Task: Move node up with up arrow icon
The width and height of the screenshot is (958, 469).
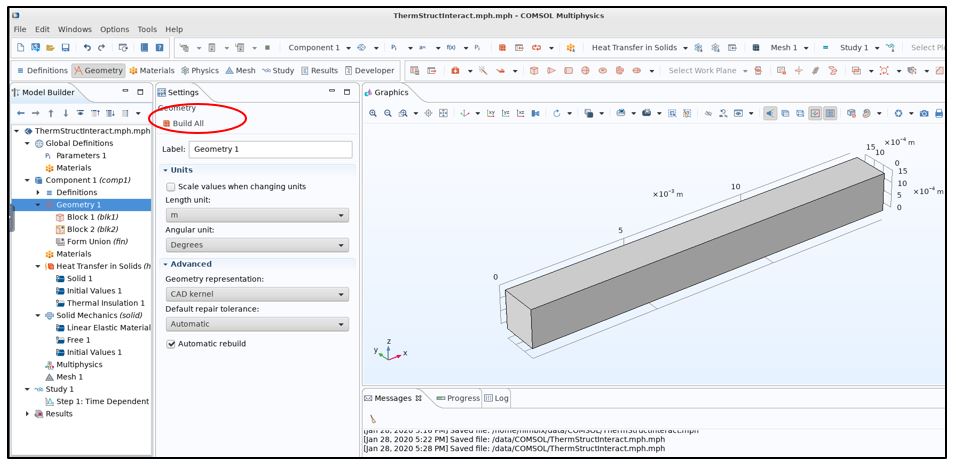Action: pyautogui.click(x=51, y=114)
